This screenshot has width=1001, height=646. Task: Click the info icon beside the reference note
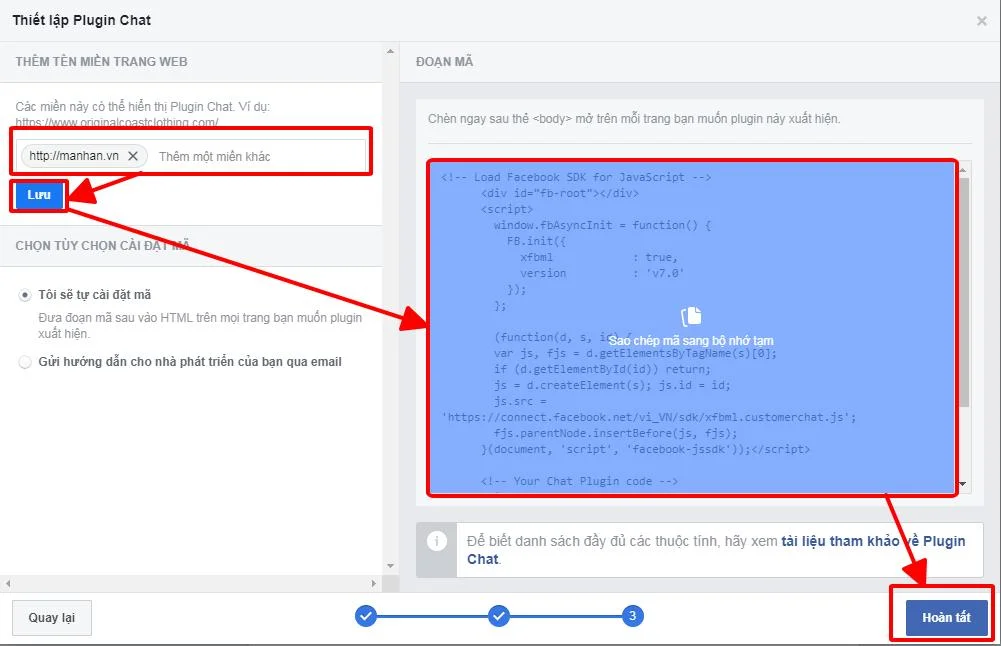(437, 541)
